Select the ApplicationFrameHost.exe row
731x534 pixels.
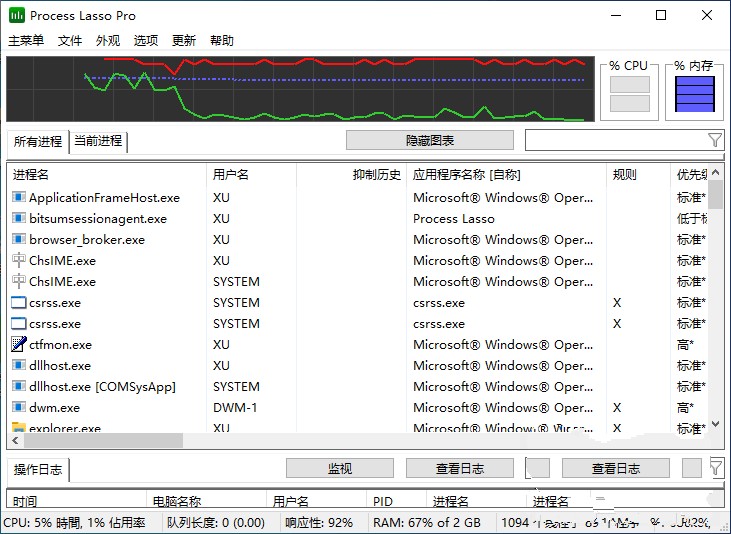pyautogui.click(x=358, y=197)
